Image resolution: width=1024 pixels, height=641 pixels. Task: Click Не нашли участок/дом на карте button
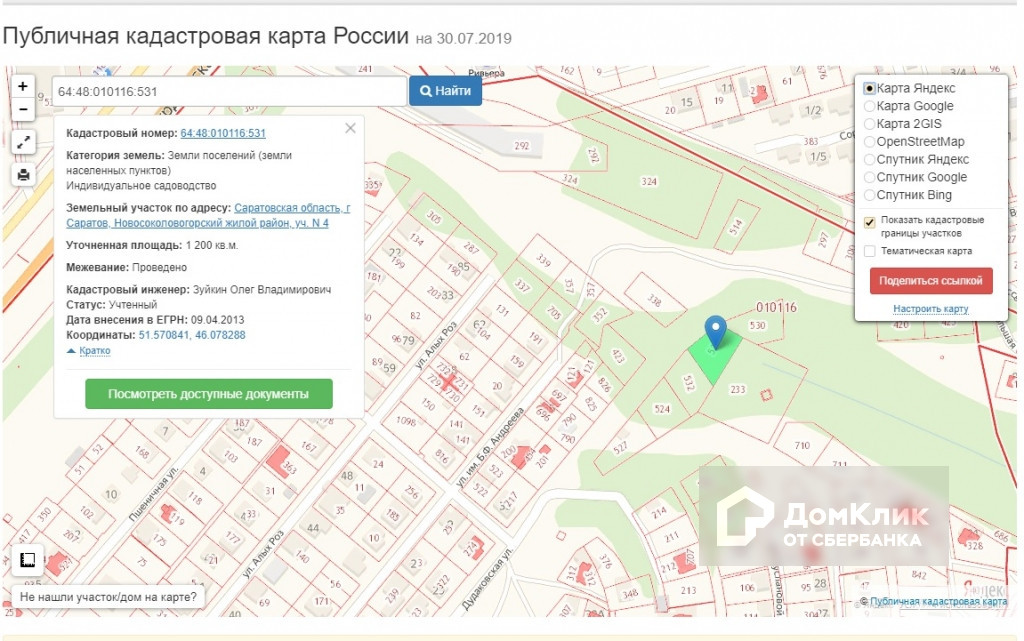tap(108, 597)
